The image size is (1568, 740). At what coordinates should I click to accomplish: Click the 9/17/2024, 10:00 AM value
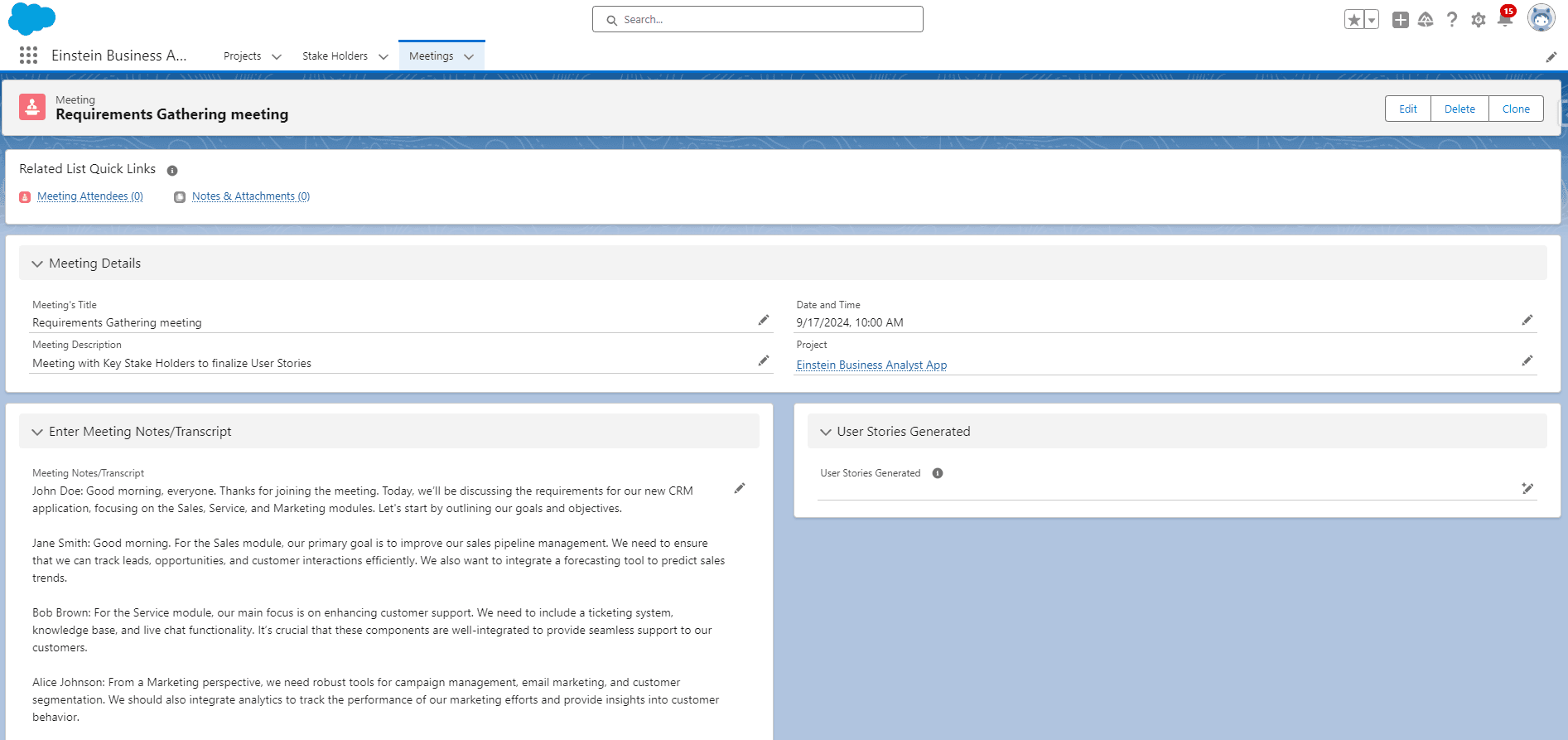click(x=850, y=322)
